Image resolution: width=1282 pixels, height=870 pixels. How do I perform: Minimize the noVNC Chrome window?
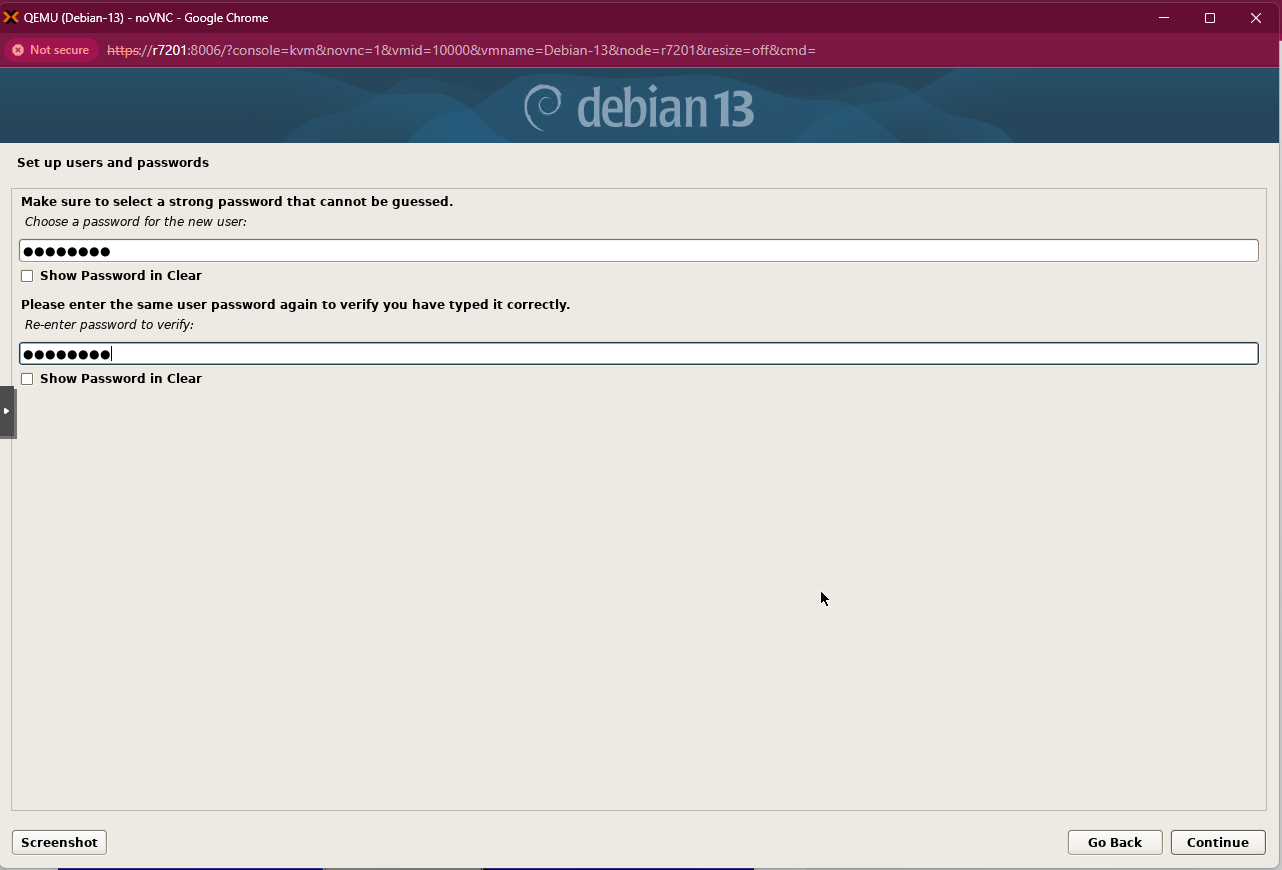(x=1164, y=17)
